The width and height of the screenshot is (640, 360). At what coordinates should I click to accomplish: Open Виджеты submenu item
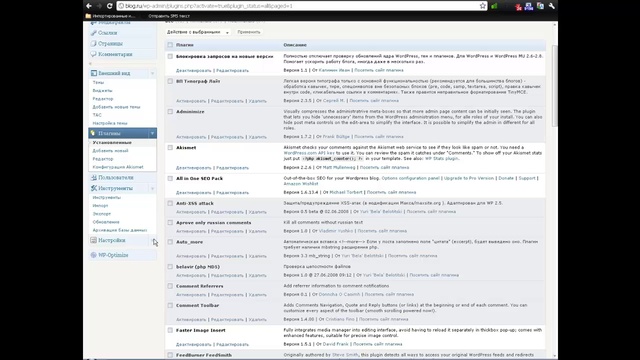pos(102,91)
